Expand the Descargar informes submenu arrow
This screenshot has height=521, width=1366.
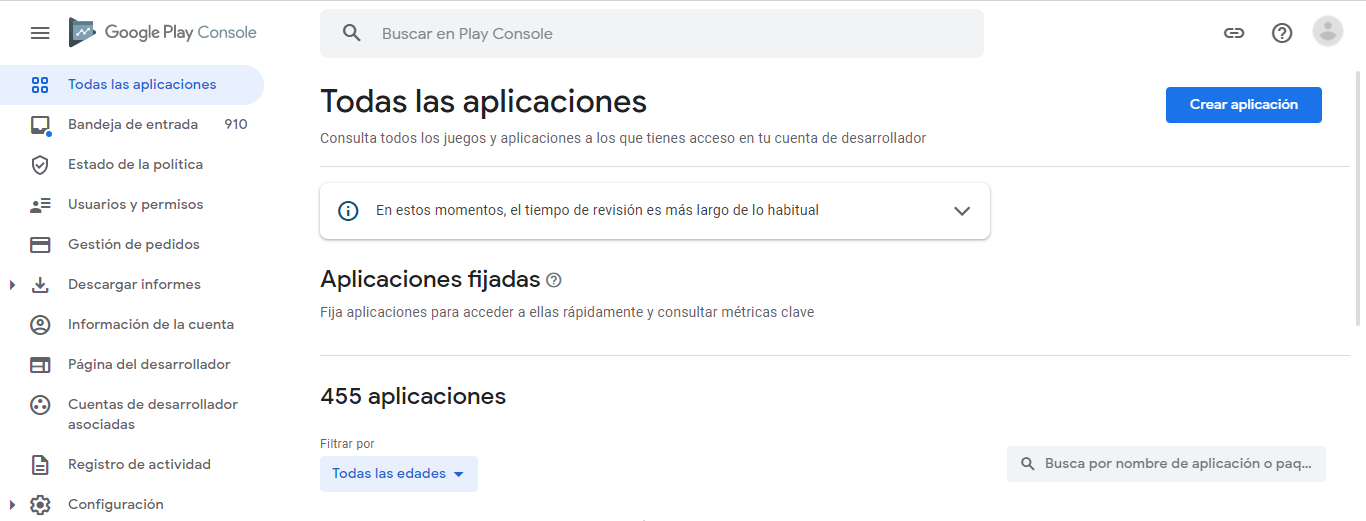tap(12, 285)
